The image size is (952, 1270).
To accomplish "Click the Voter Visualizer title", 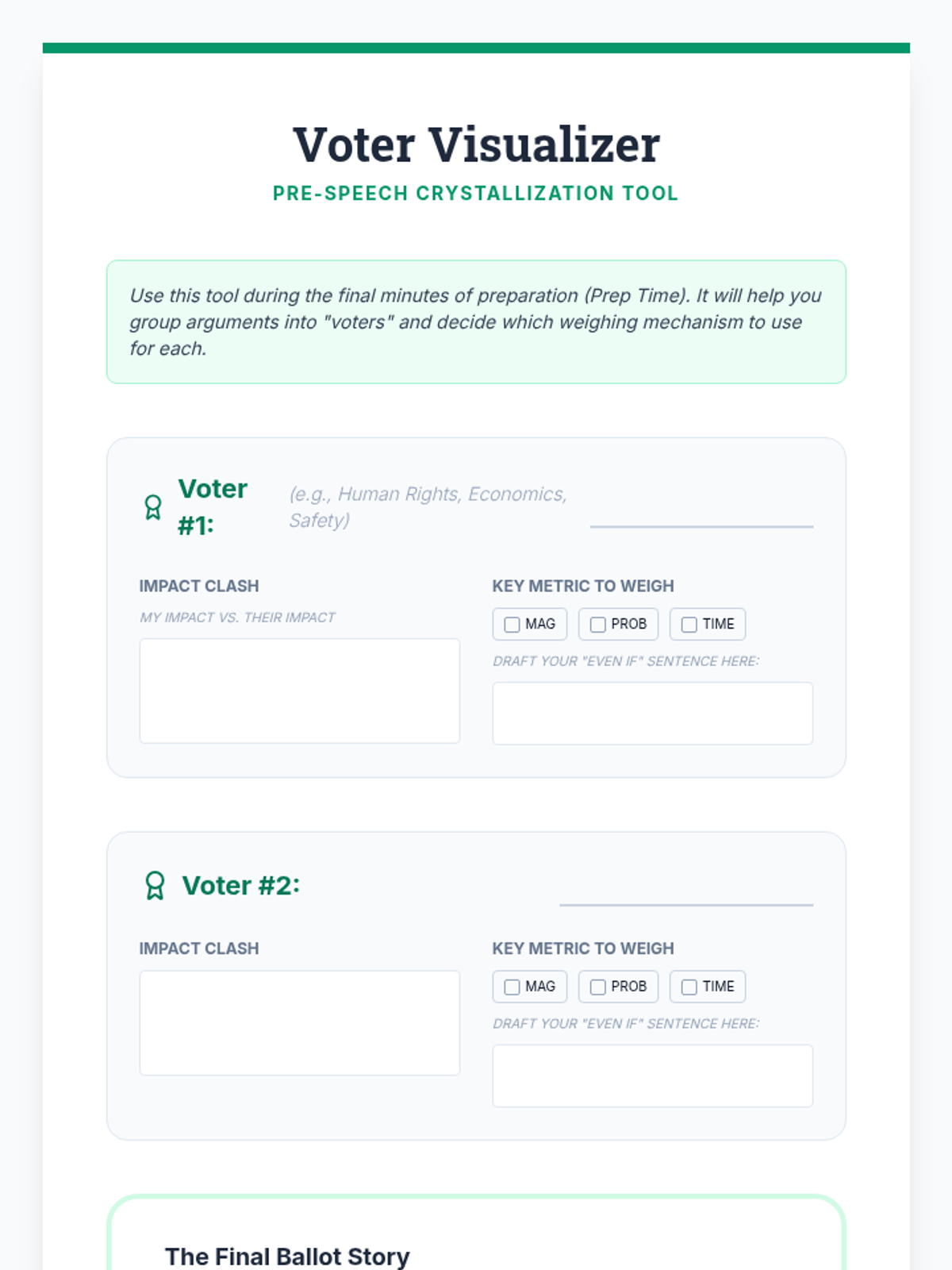I will click(x=476, y=145).
